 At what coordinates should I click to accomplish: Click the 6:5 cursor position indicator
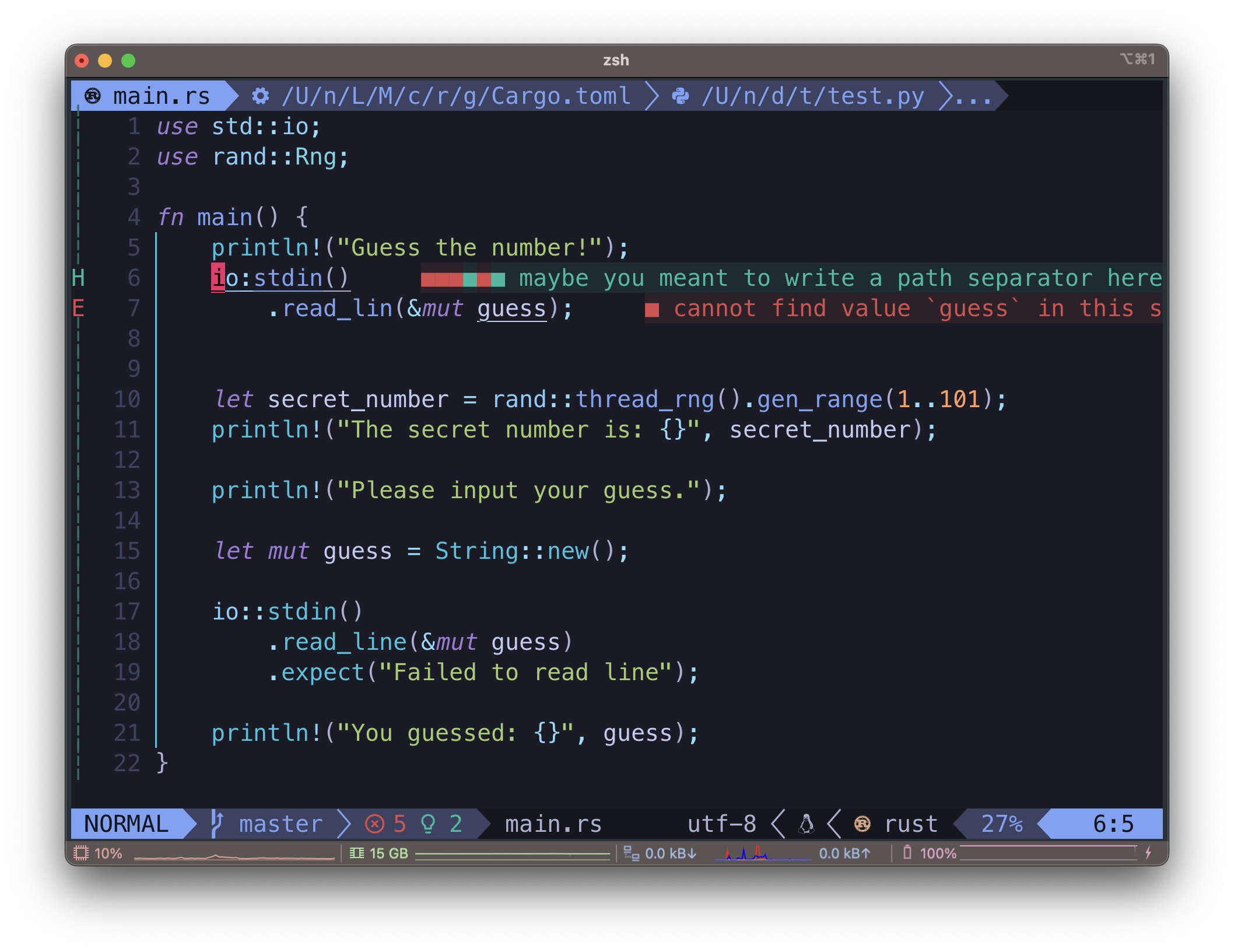click(x=1113, y=824)
